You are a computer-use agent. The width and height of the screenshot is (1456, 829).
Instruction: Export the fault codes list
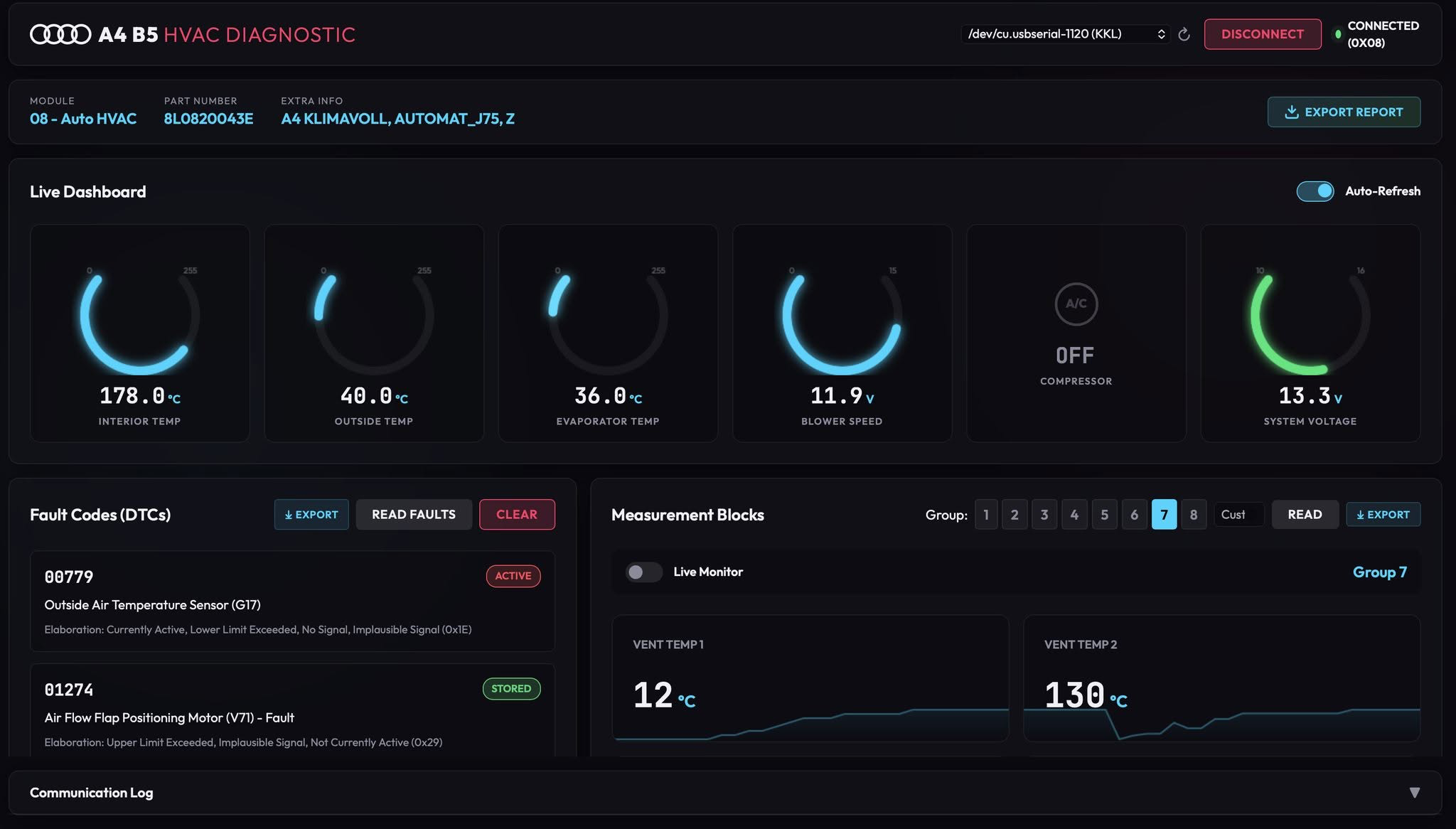pyautogui.click(x=311, y=515)
